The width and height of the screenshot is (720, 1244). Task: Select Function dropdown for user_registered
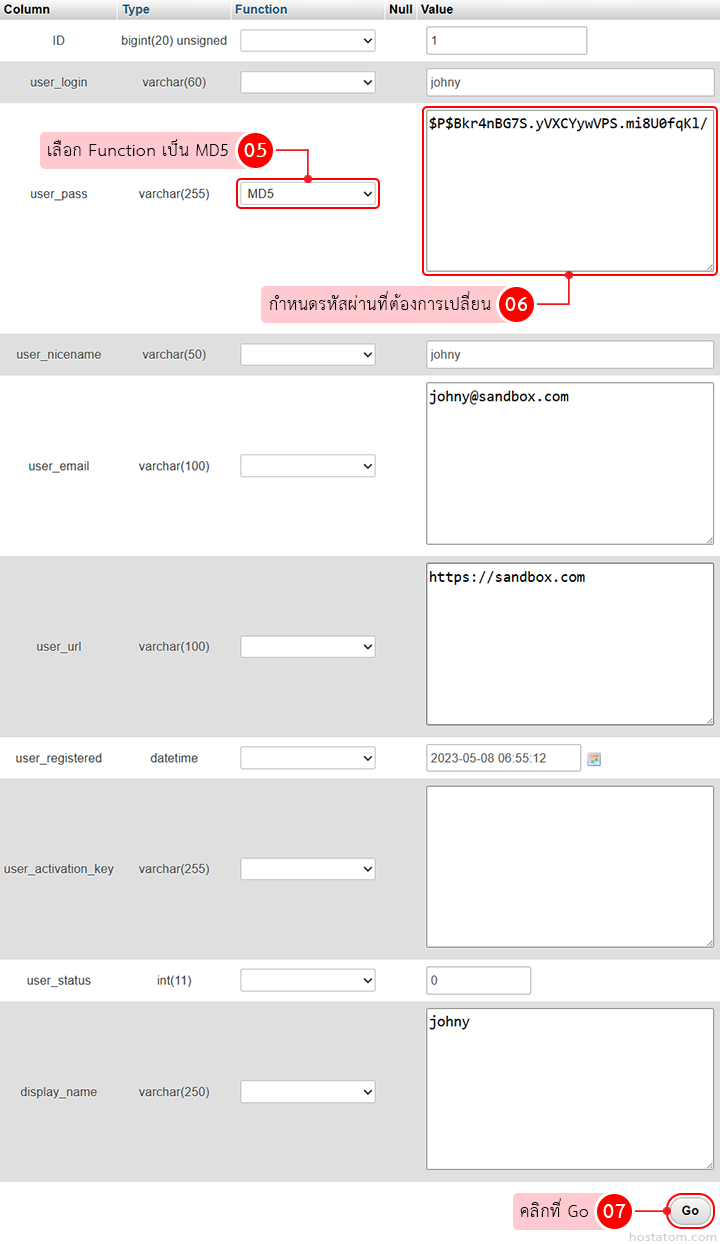pos(308,758)
